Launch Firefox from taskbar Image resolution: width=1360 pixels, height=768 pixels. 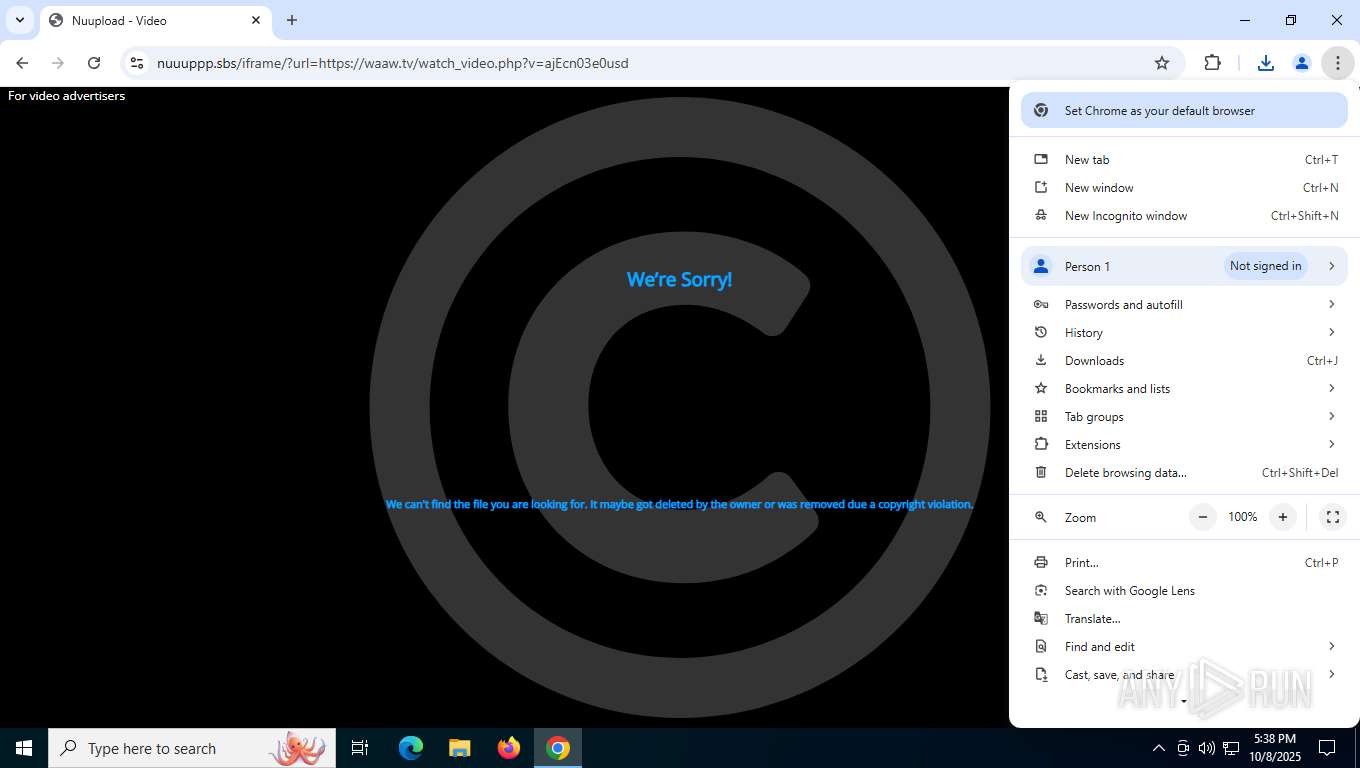tap(509, 748)
